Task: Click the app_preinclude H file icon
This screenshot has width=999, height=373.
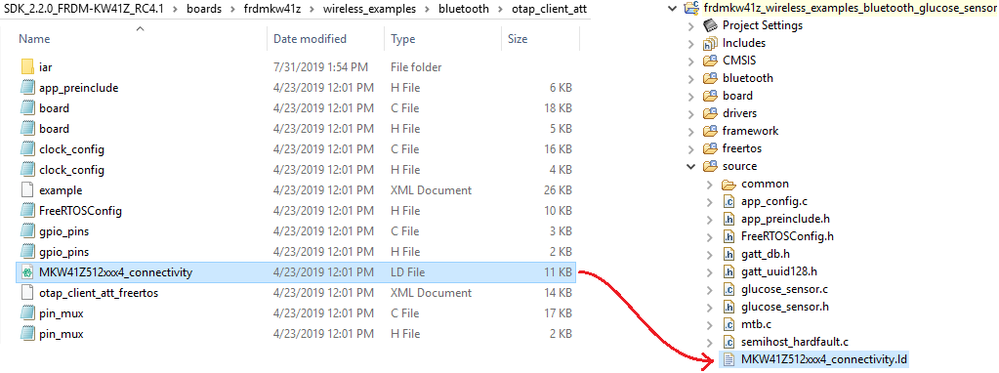Action: pyautogui.click(x=27, y=87)
